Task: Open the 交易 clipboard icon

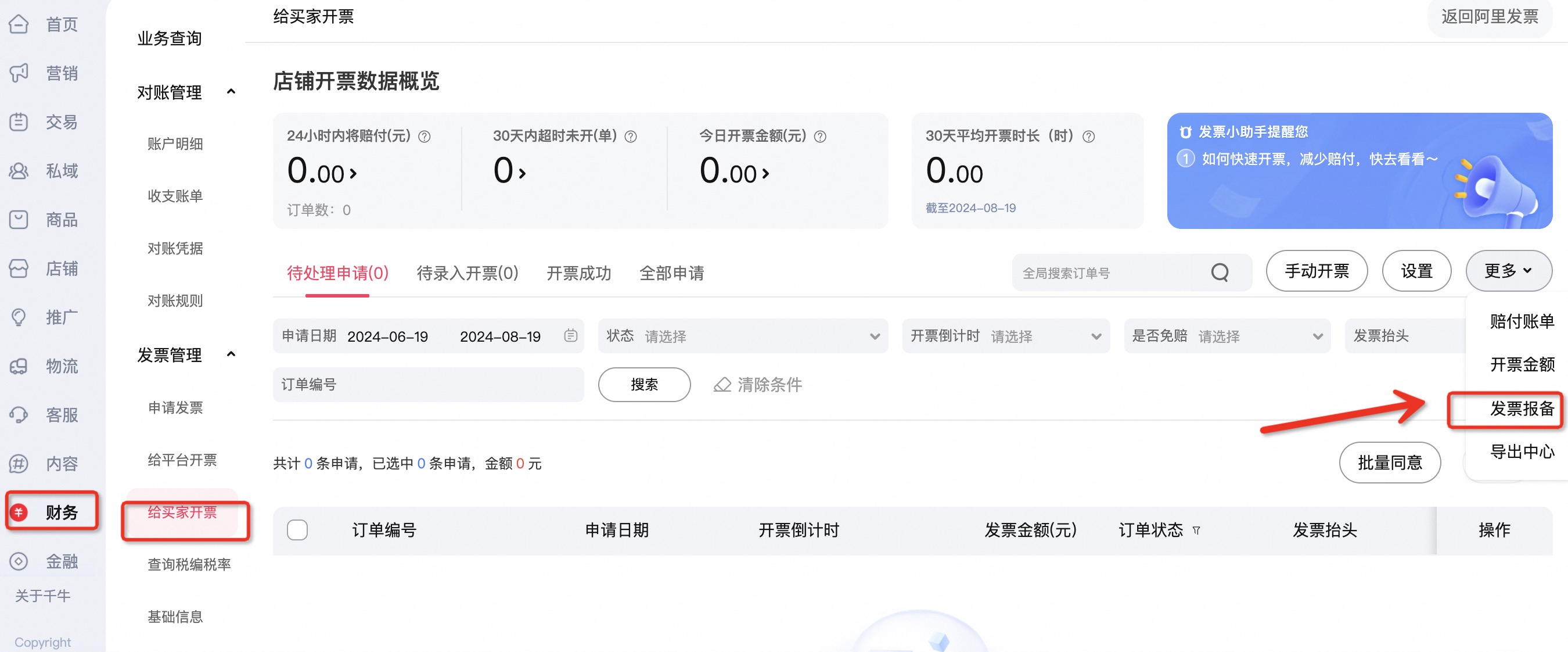Action: coord(19,122)
